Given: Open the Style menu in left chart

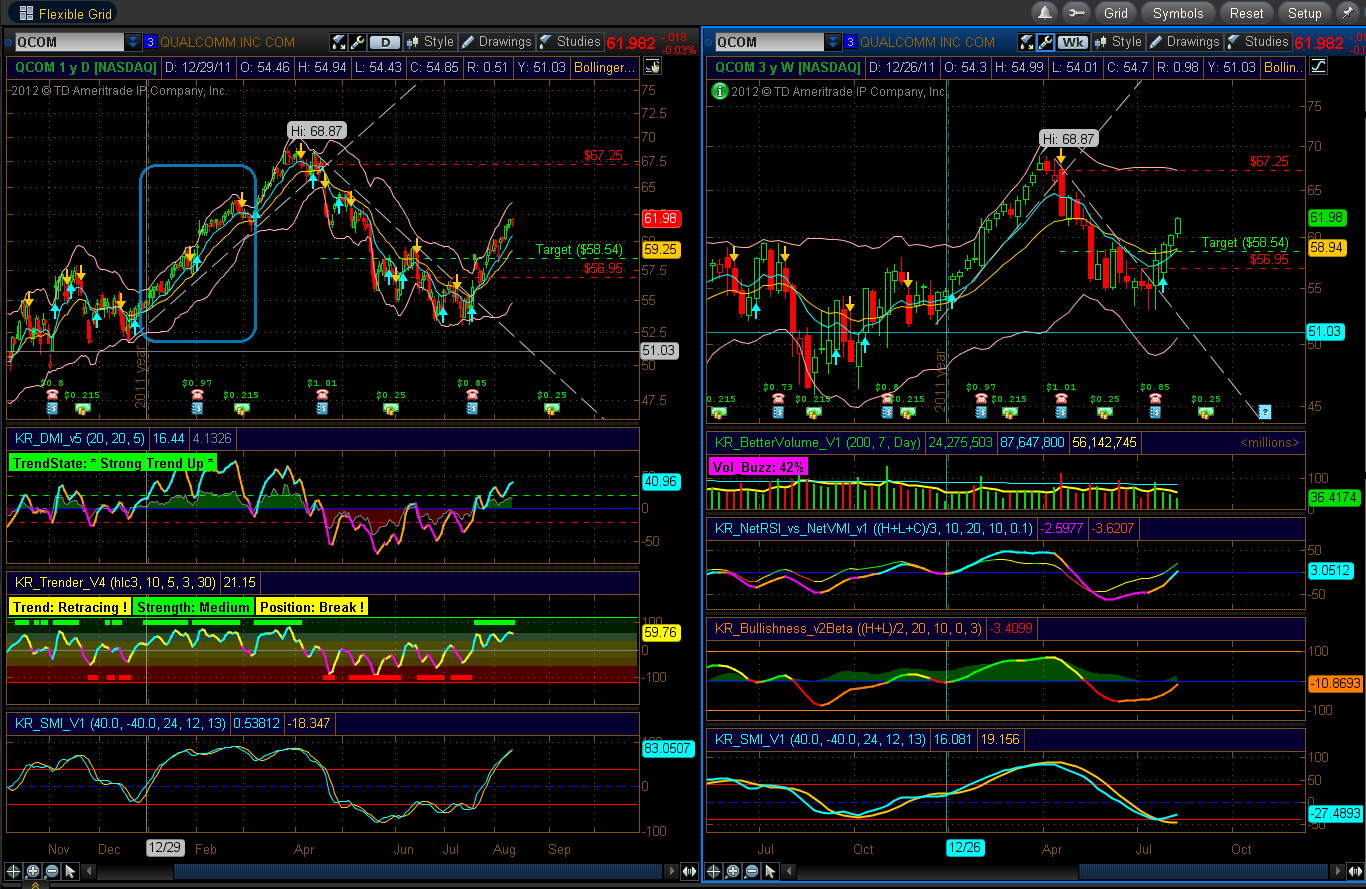Looking at the screenshot, I should click(x=430, y=42).
